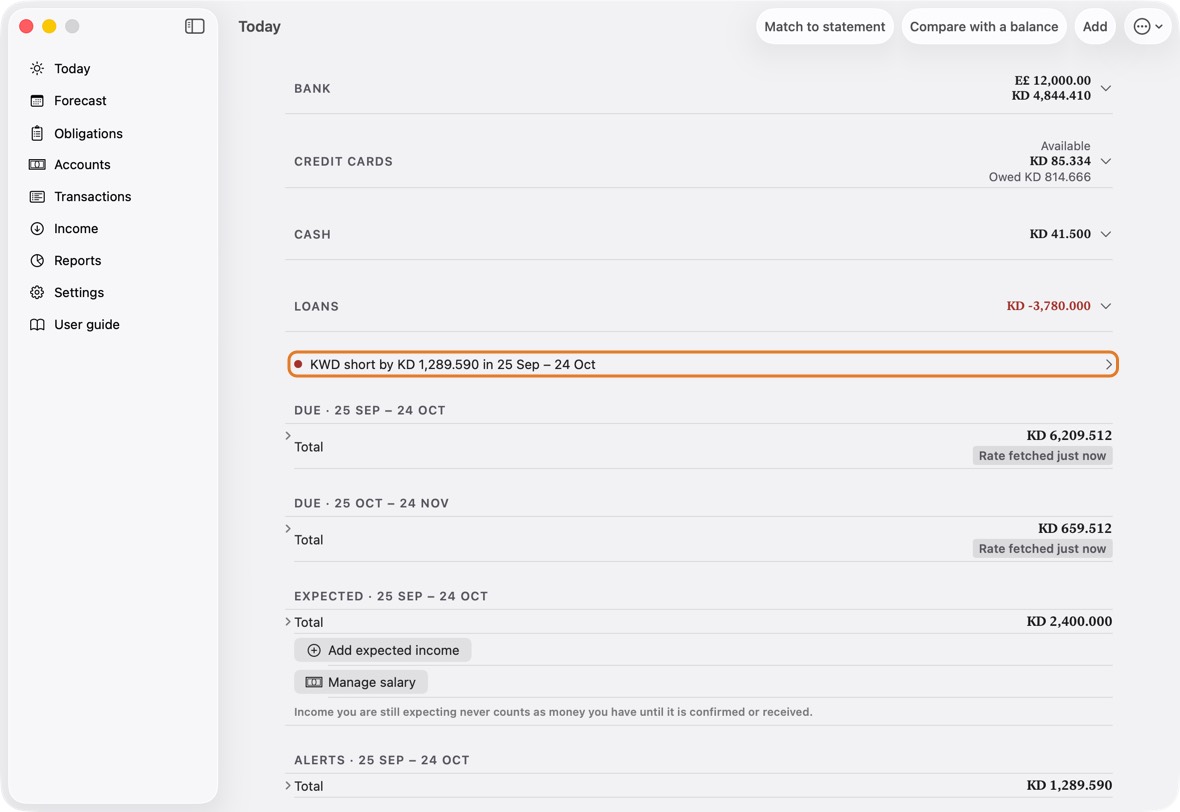This screenshot has height=812, width=1180.
Task: Toggle the sidebar visibility icon
Action: [194, 26]
